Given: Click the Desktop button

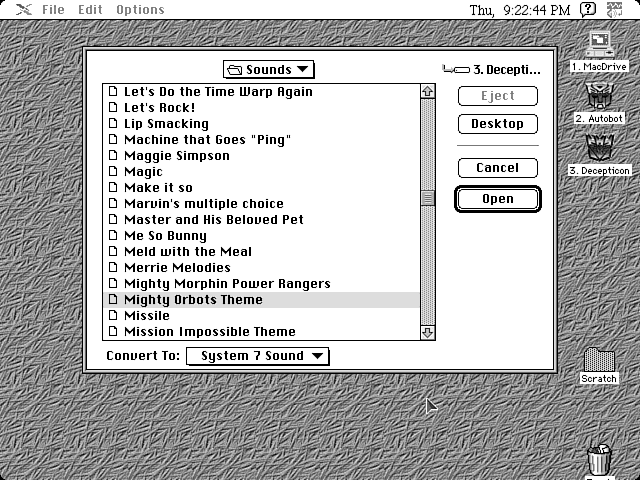Looking at the screenshot, I should pyautogui.click(x=498, y=124).
